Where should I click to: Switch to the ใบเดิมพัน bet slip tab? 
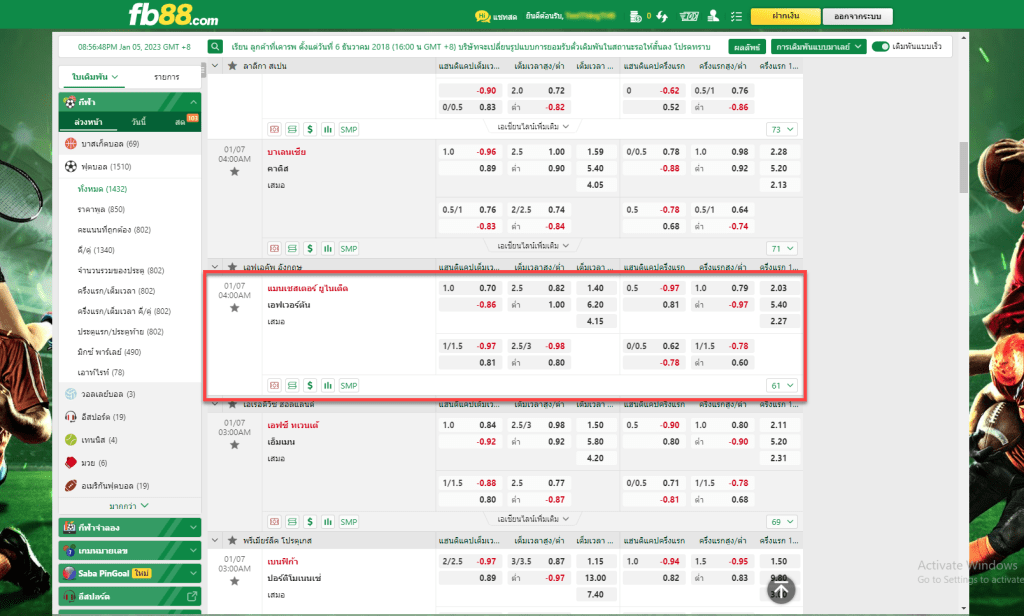(95, 77)
